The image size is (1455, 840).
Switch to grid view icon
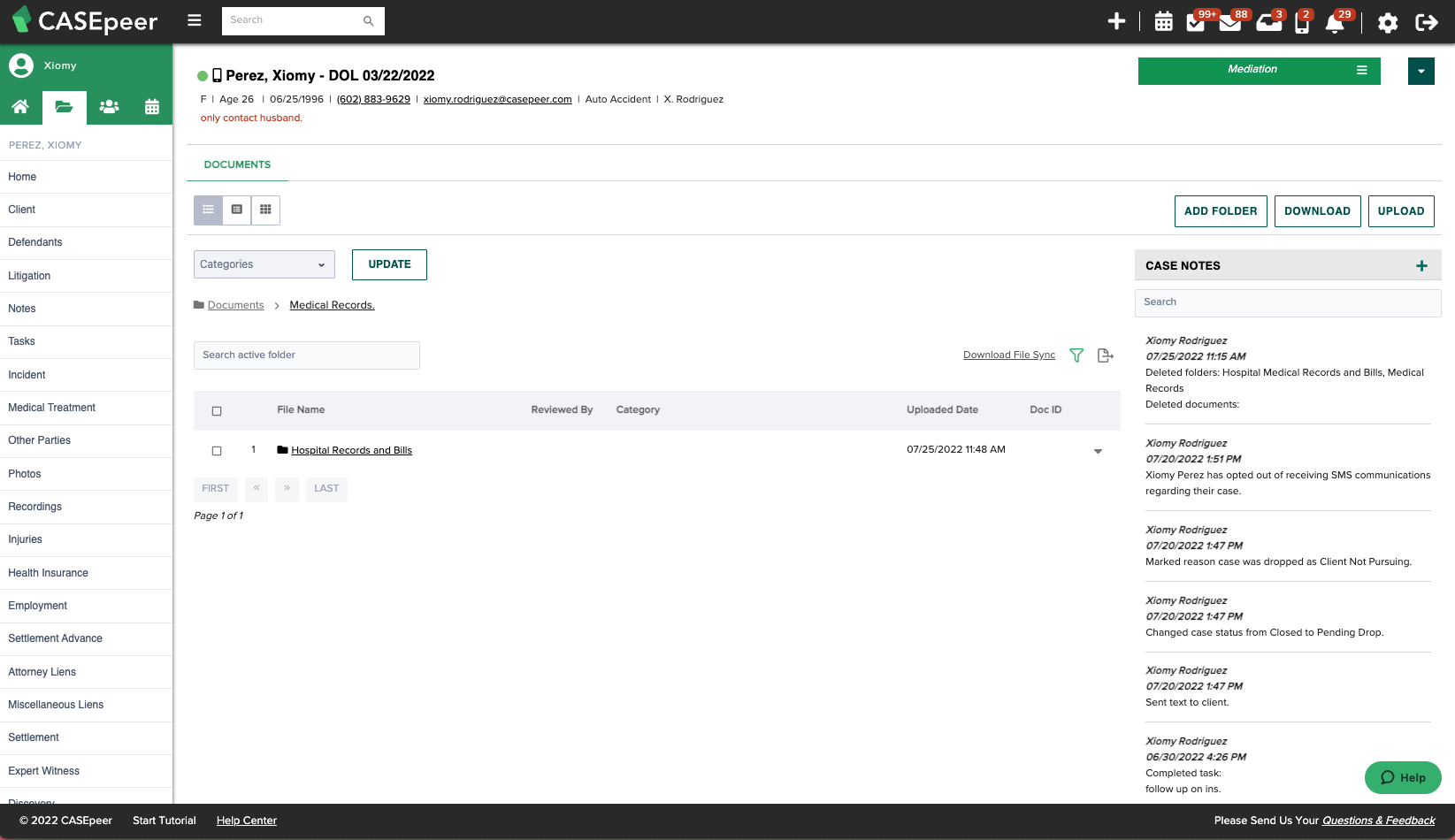[x=265, y=210]
